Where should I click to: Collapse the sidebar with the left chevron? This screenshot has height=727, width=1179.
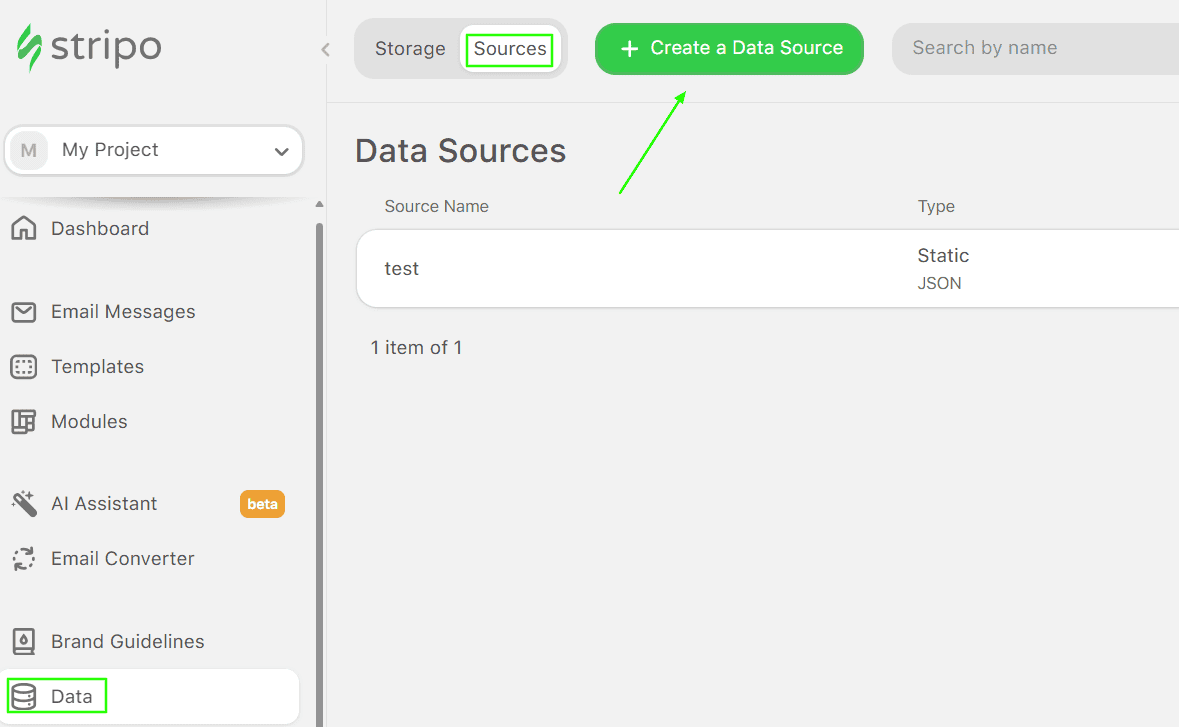(325, 50)
